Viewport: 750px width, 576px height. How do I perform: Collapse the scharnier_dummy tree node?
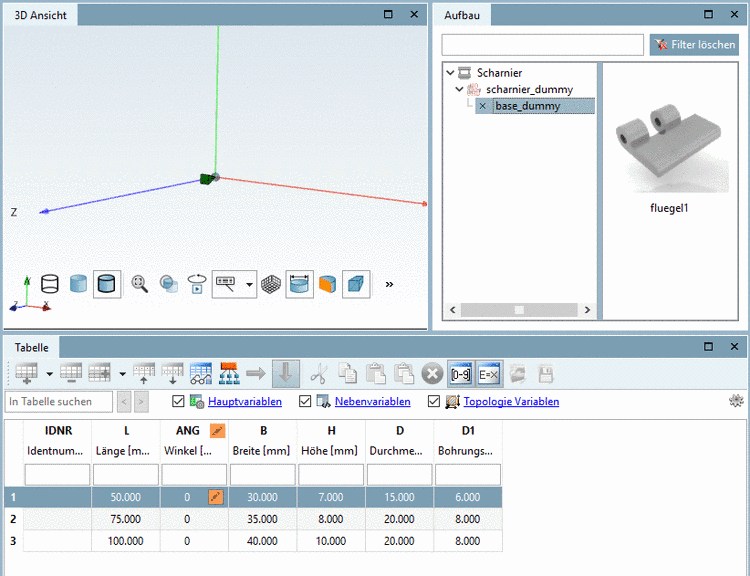460,89
